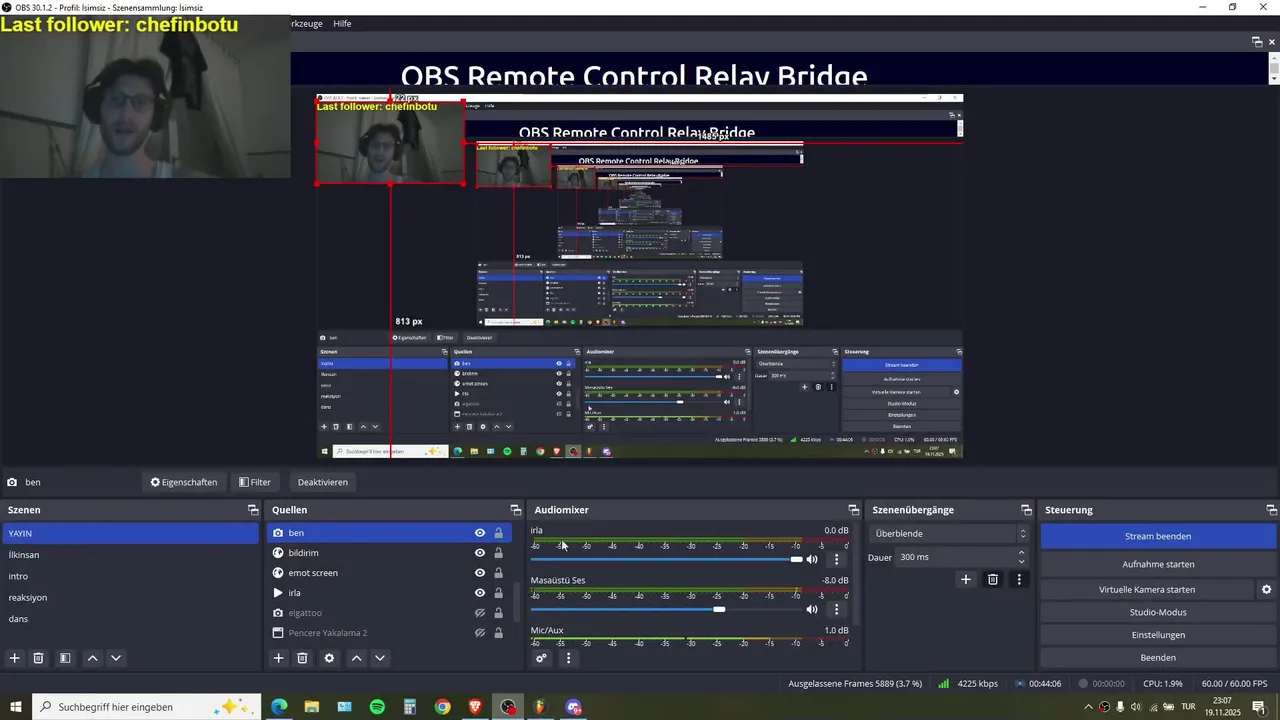
Task: Open Spotify from the taskbar
Action: pyautogui.click(x=377, y=707)
